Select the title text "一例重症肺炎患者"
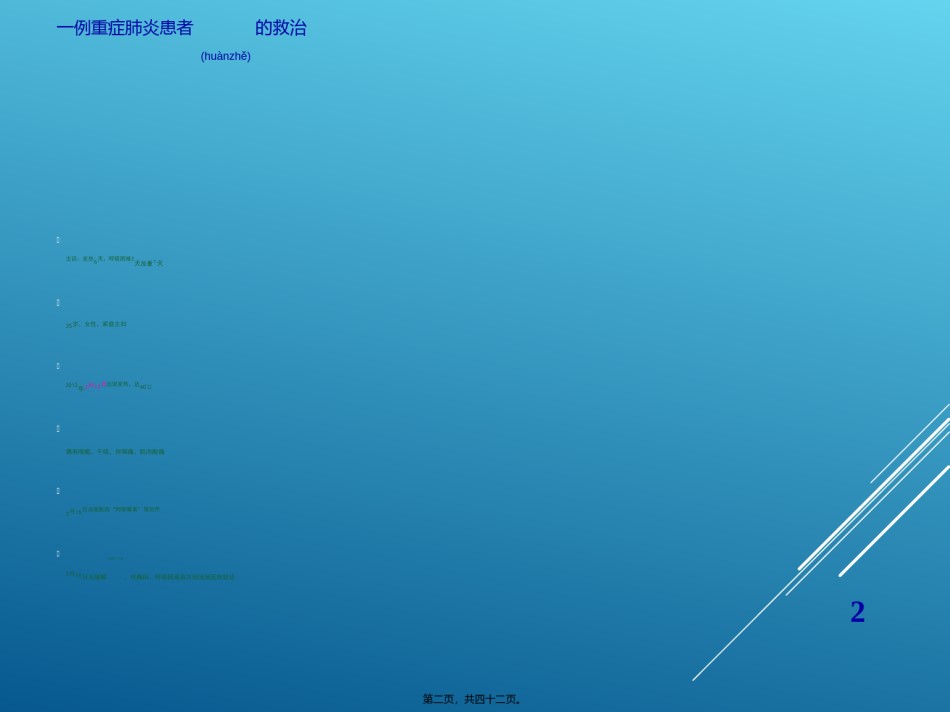The height and width of the screenshot is (712, 950). click(124, 28)
